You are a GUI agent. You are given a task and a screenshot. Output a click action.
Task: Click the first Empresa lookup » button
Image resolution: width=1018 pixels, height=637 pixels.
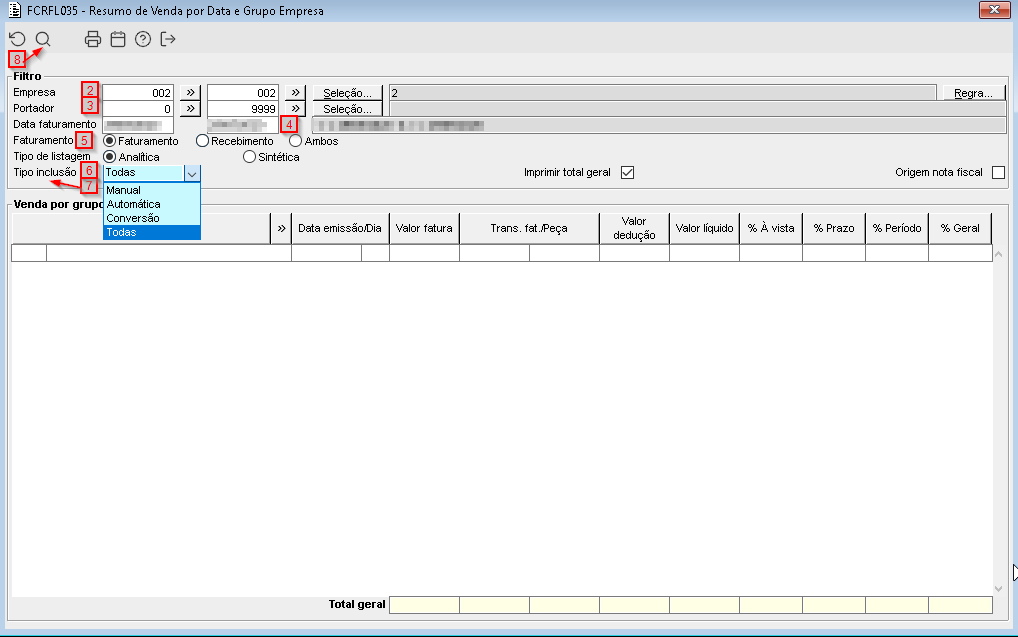coord(190,93)
